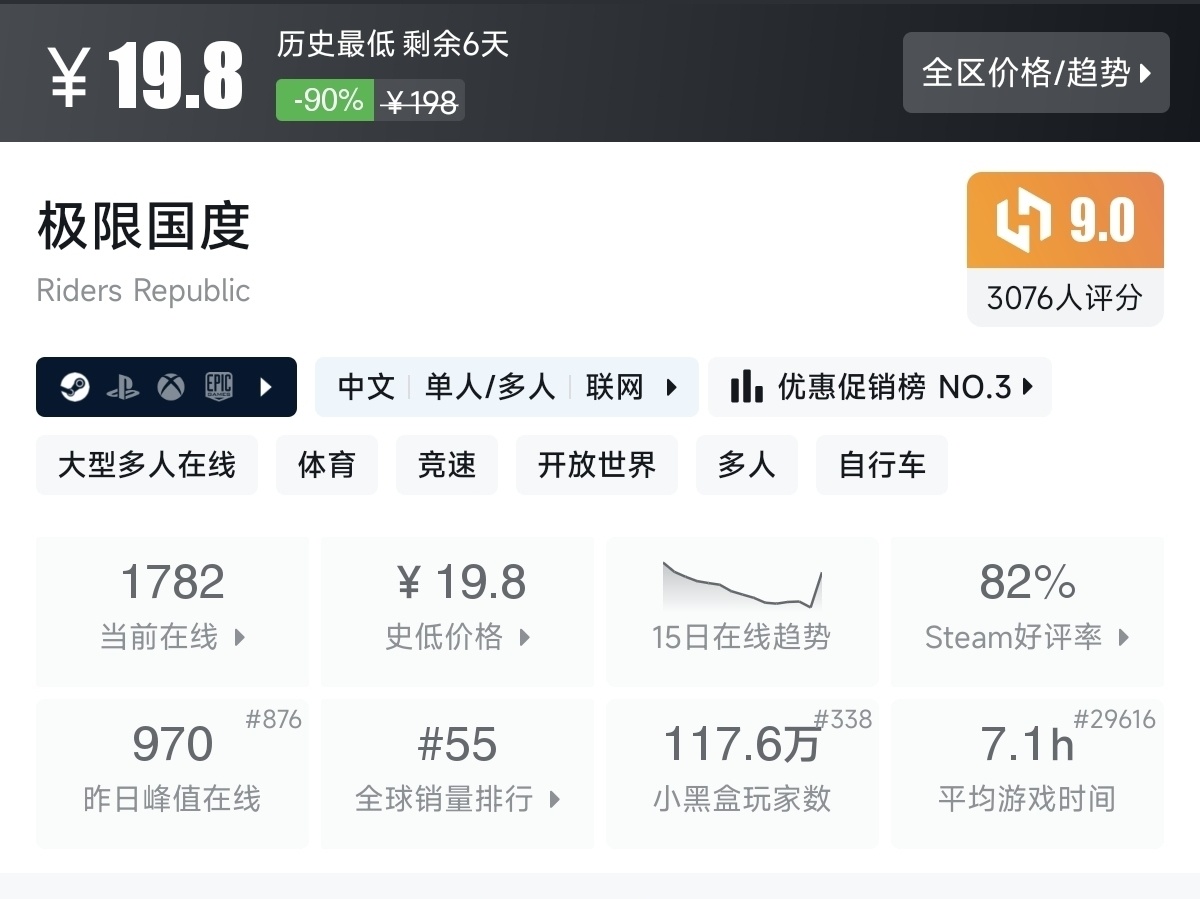Open all-region price trends button
This screenshot has width=1200, height=899.
1035,72
